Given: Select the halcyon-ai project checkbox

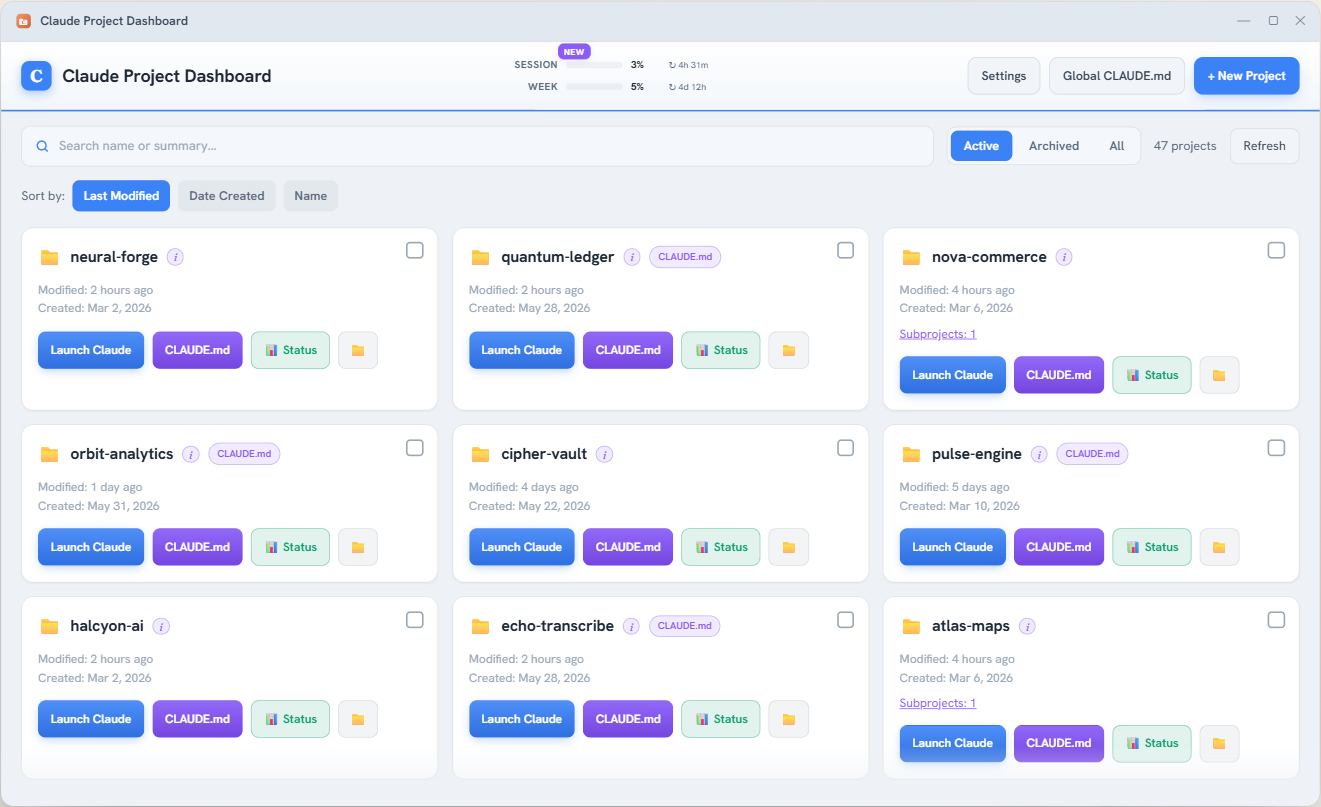Looking at the screenshot, I should coord(415,620).
